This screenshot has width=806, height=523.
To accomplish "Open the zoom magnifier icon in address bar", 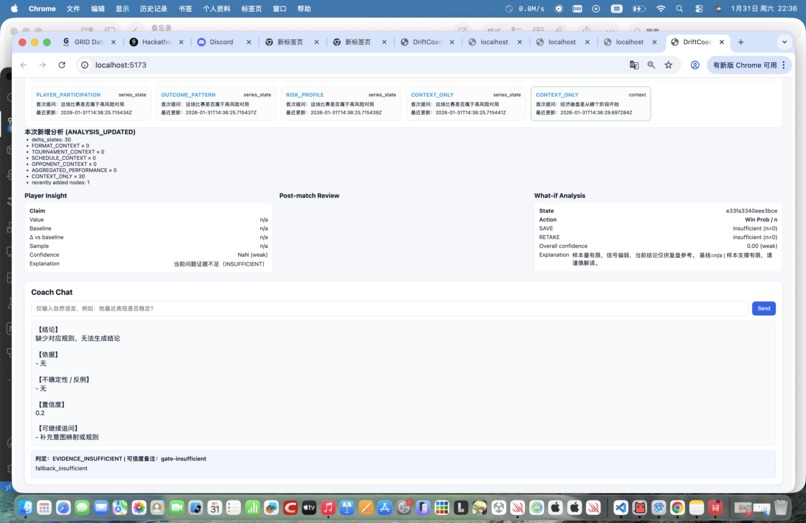I will [x=651, y=65].
